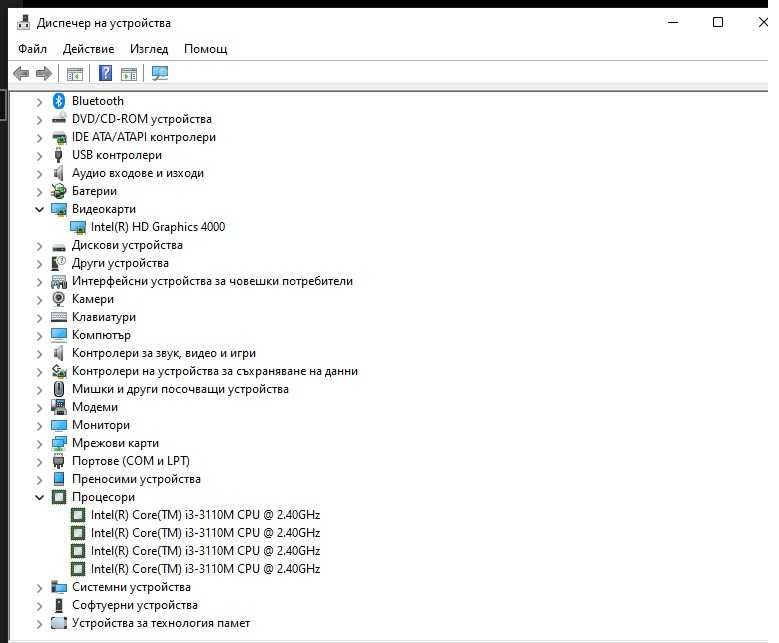
Task: Click the Back arrow toolbar icon
Action: 21,74
